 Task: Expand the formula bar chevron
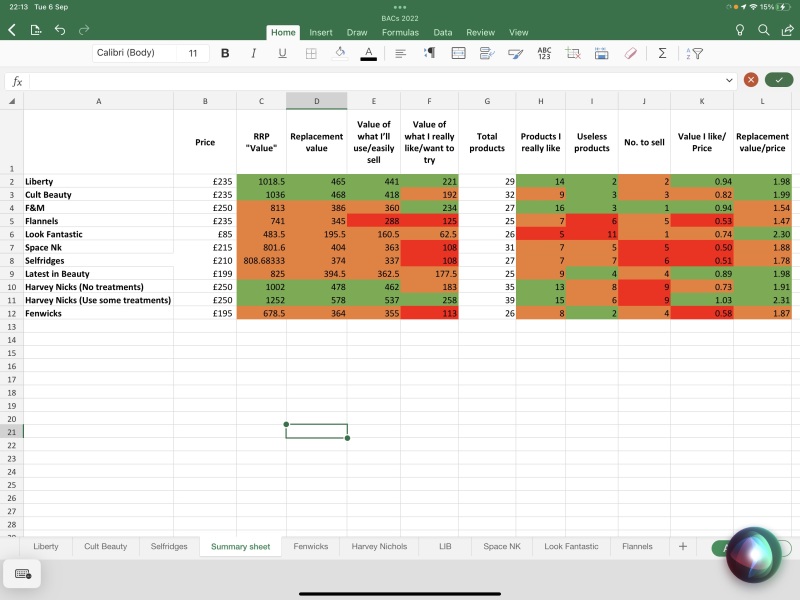(730, 80)
